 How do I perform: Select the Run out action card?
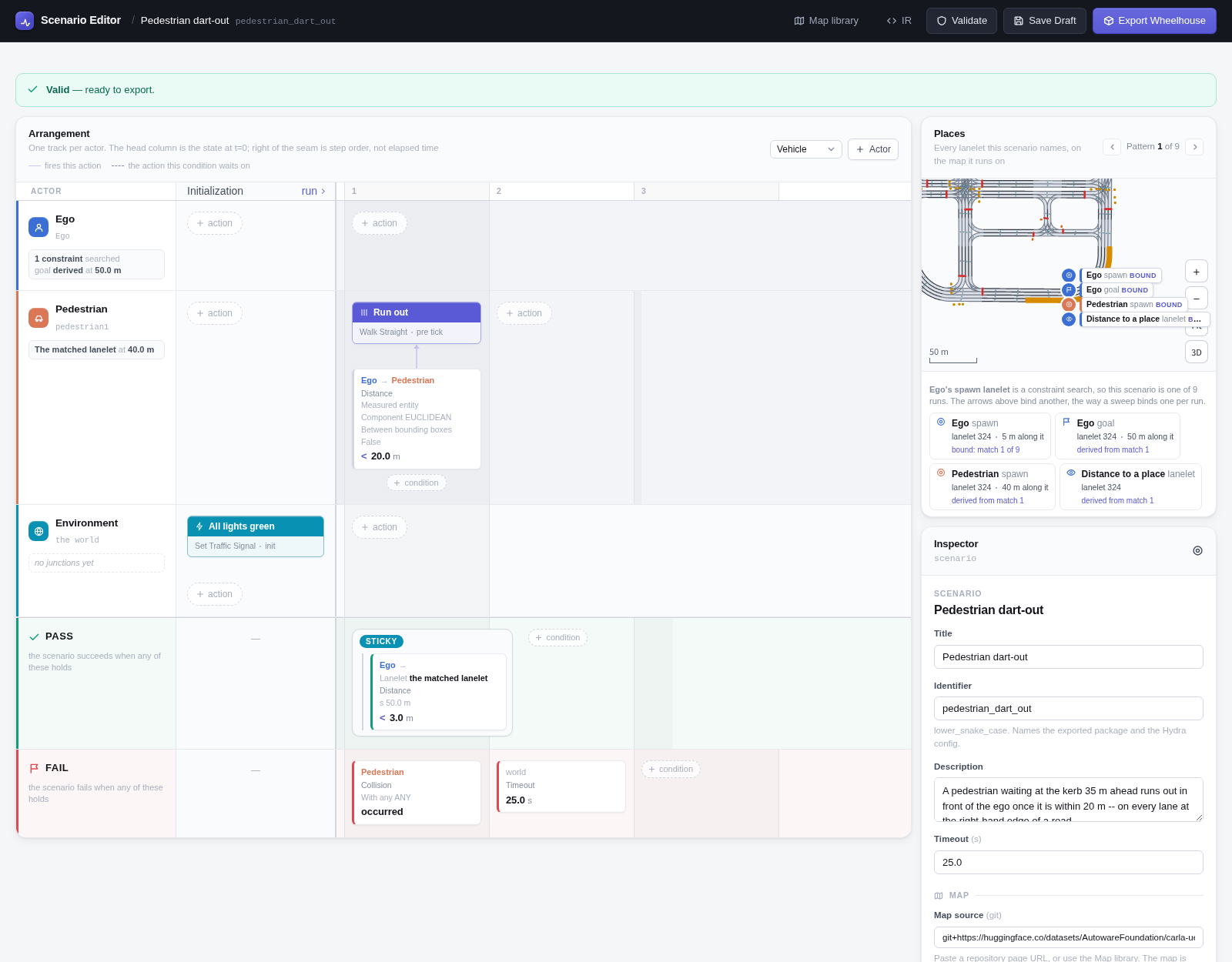click(417, 322)
